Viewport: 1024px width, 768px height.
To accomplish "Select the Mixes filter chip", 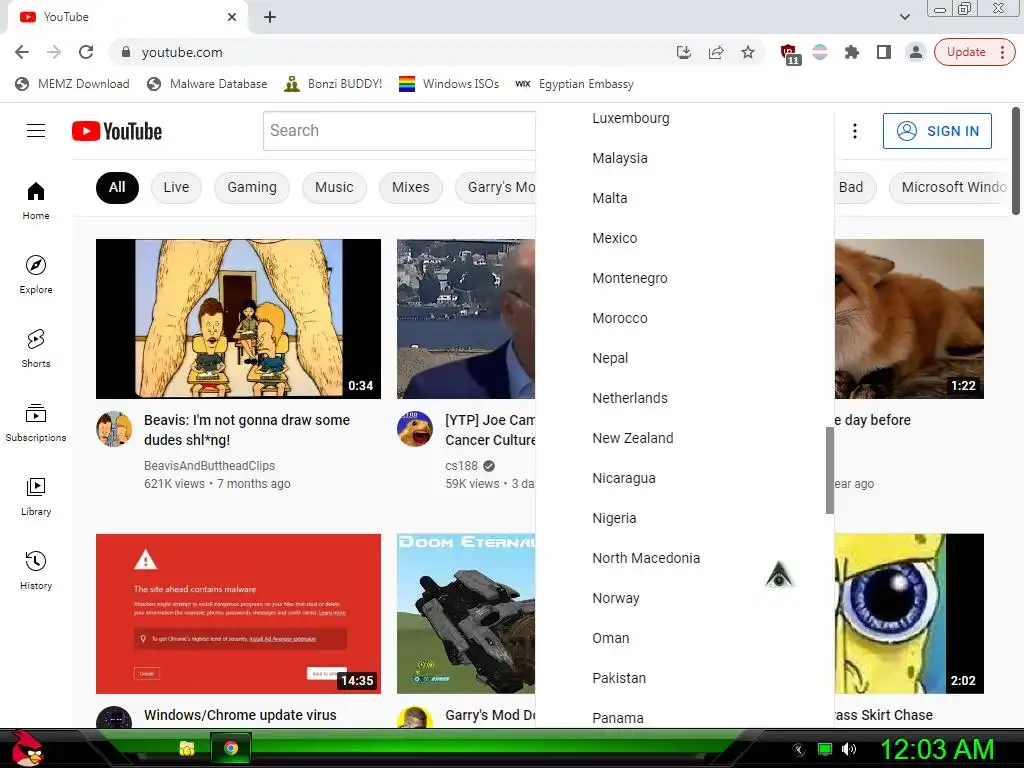I will (411, 187).
